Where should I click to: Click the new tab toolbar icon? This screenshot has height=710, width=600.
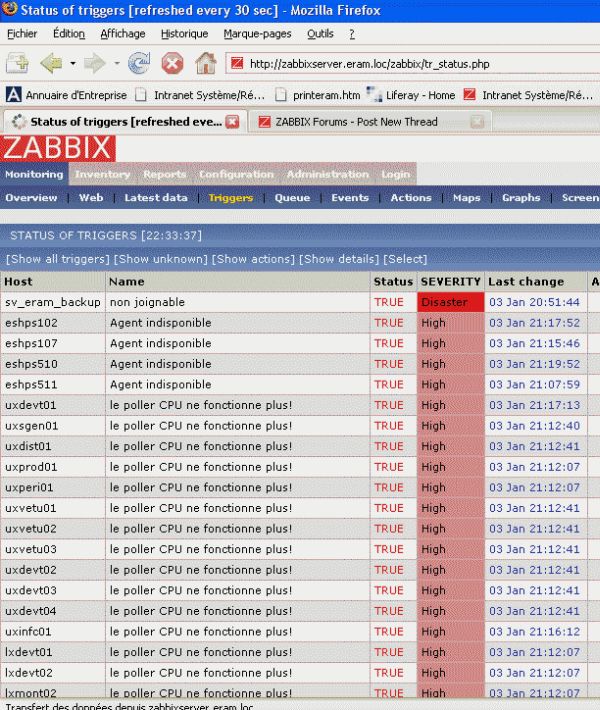pyautogui.click(x=17, y=63)
